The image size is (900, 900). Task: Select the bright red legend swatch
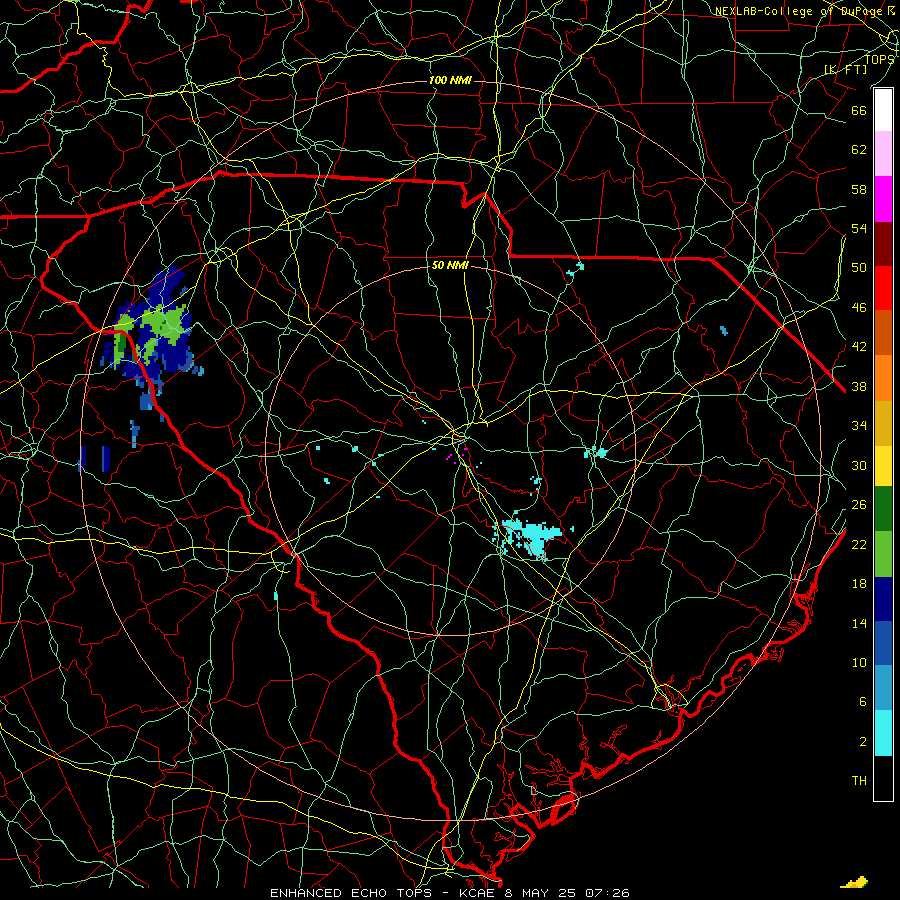tap(883, 288)
